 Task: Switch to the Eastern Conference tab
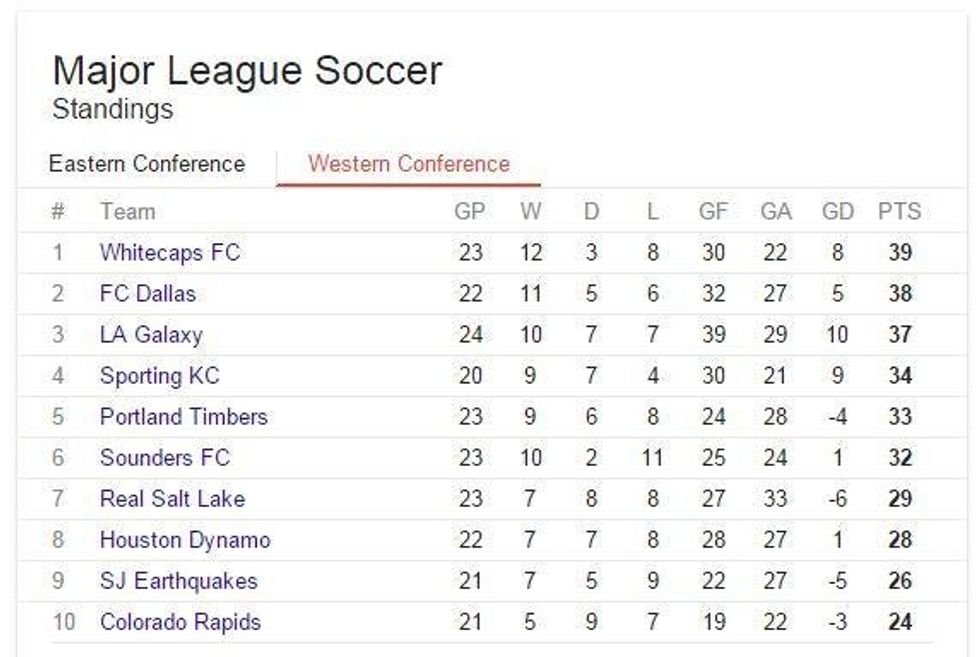pyautogui.click(x=147, y=164)
